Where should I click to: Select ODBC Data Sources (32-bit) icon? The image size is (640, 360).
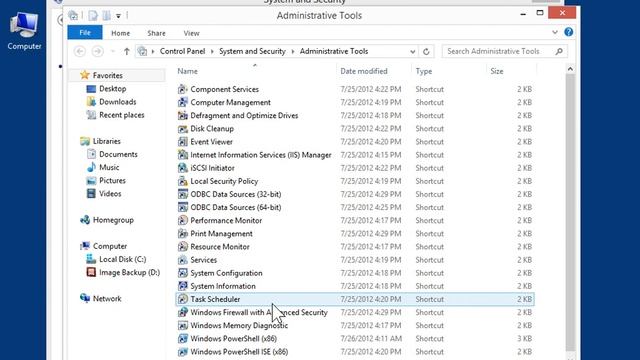point(182,194)
